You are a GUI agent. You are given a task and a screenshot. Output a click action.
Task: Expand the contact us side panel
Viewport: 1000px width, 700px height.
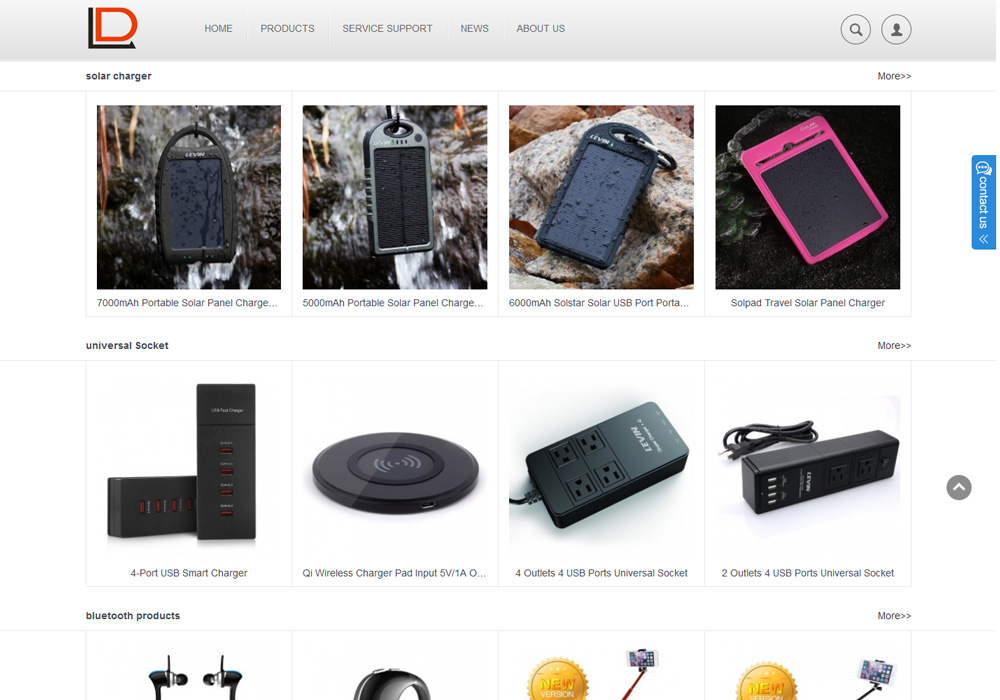(983, 202)
